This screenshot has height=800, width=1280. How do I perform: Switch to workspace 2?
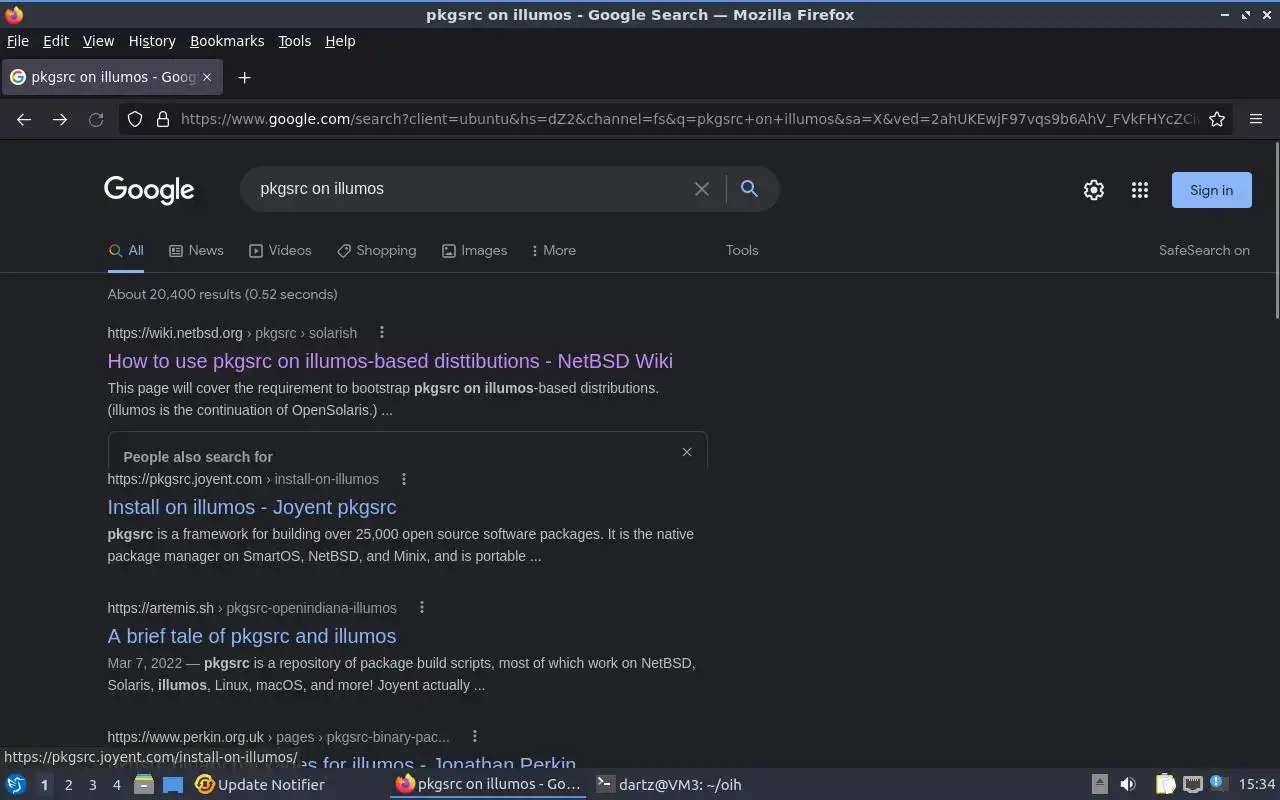pos(68,784)
